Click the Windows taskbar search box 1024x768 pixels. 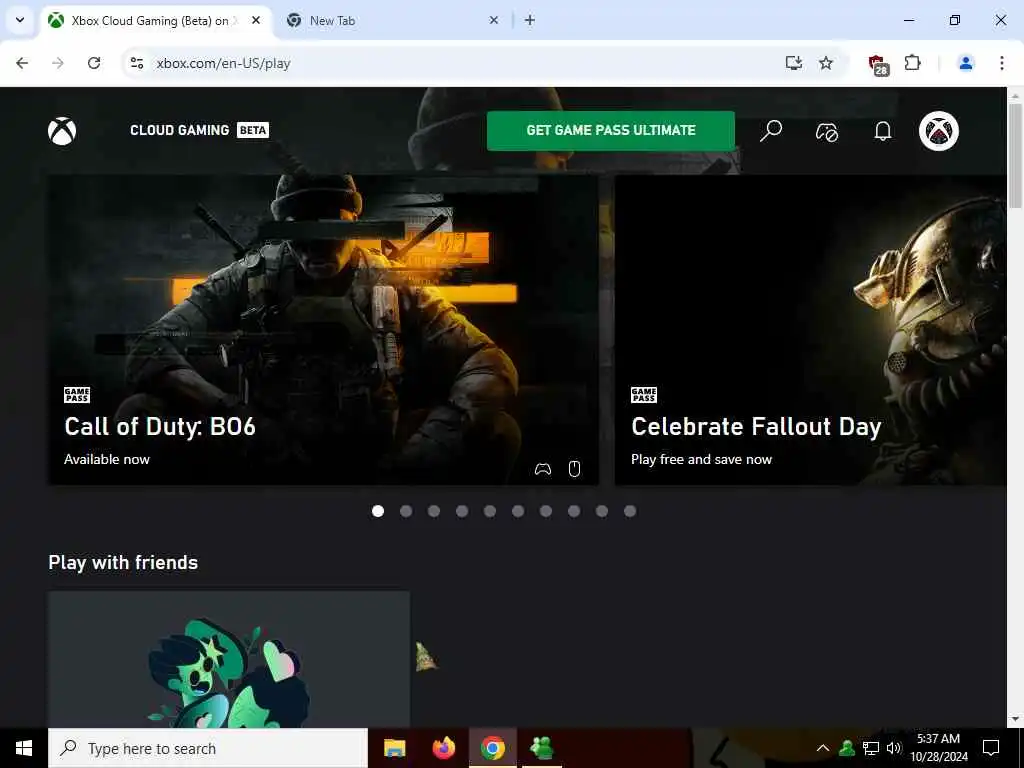[x=208, y=748]
